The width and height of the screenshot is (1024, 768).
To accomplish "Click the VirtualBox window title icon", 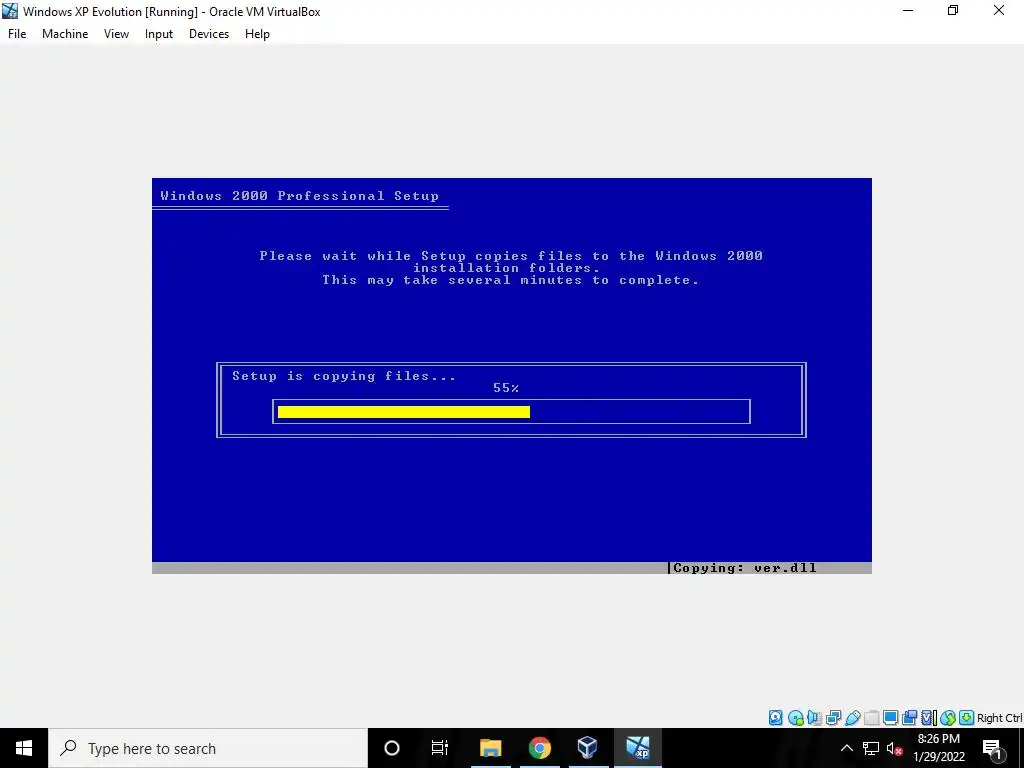I will point(10,10).
